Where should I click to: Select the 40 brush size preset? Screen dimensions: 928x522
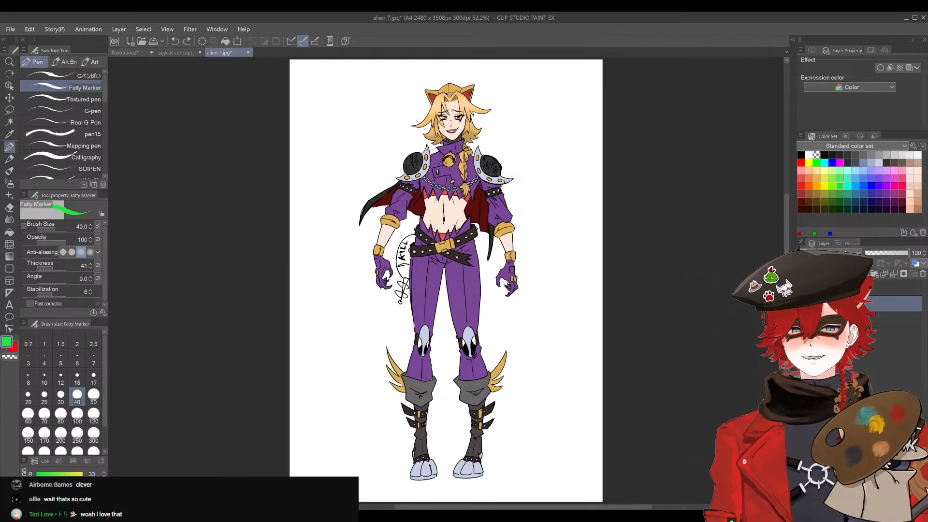tap(77, 395)
